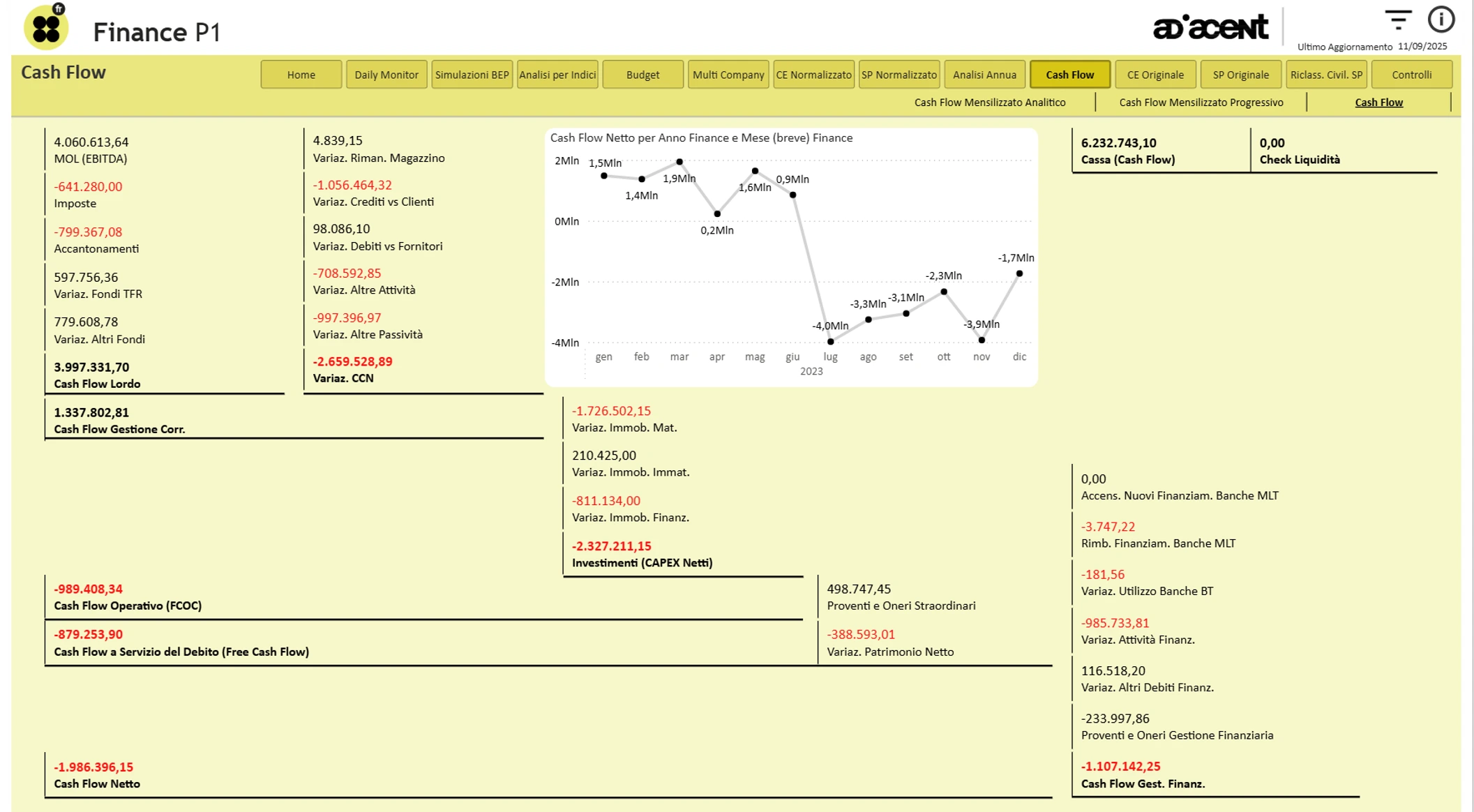Click the info circle icon
The height and width of the screenshot is (812, 1474).
pos(1441,20)
